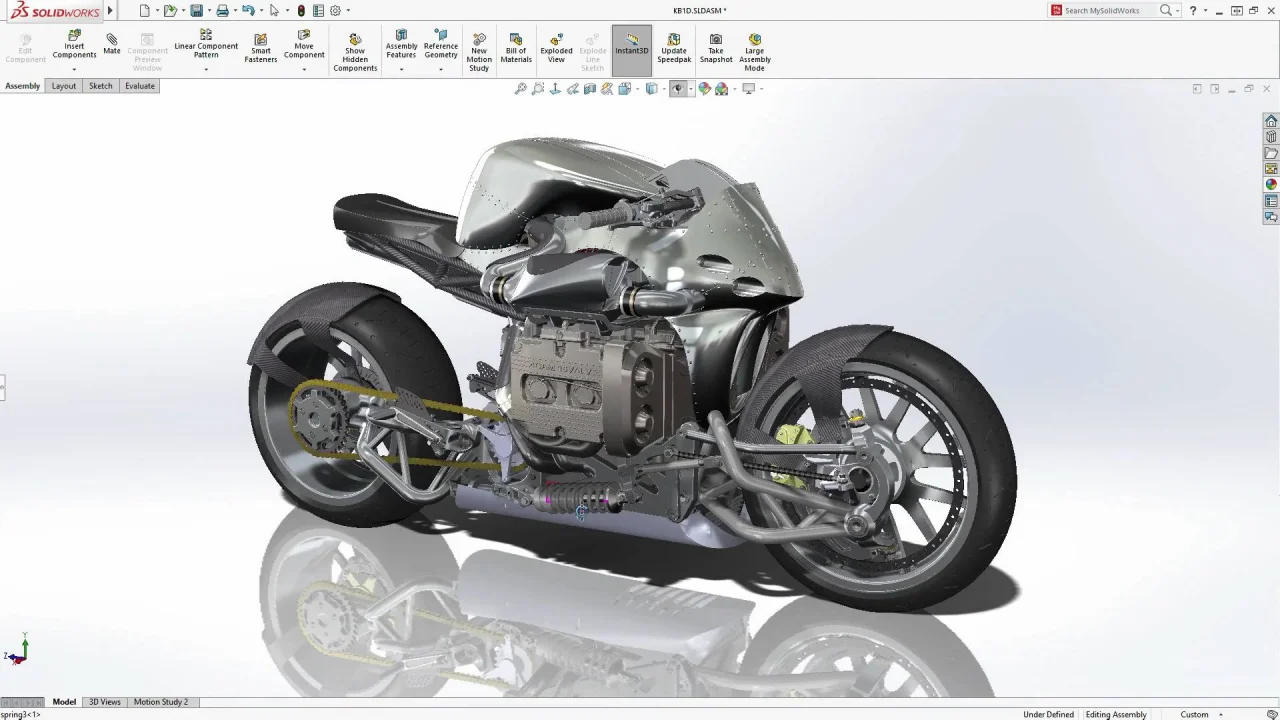Start a New Motion Study

pos(479,50)
